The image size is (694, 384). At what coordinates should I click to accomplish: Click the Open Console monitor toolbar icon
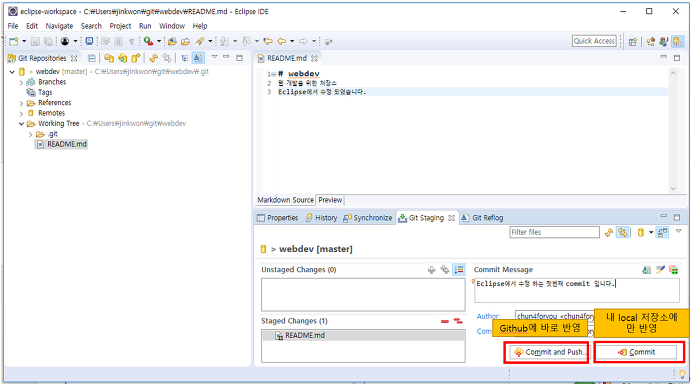point(89,41)
